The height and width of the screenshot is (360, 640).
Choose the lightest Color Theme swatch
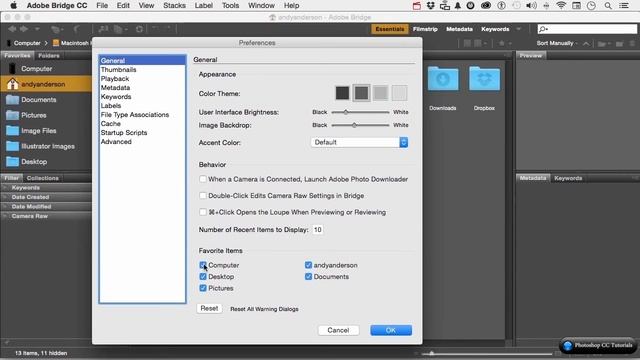(x=400, y=93)
